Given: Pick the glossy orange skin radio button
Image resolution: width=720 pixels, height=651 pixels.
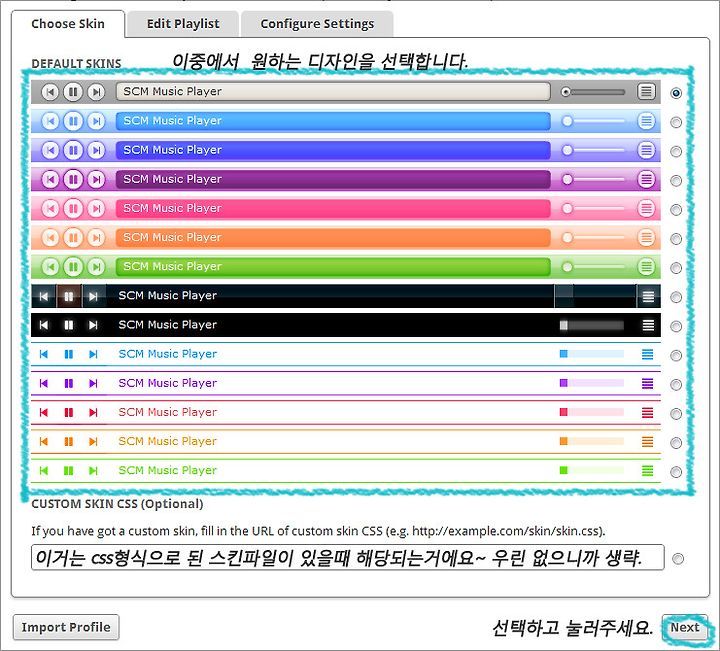Looking at the screenshot, I should [675, 239].
